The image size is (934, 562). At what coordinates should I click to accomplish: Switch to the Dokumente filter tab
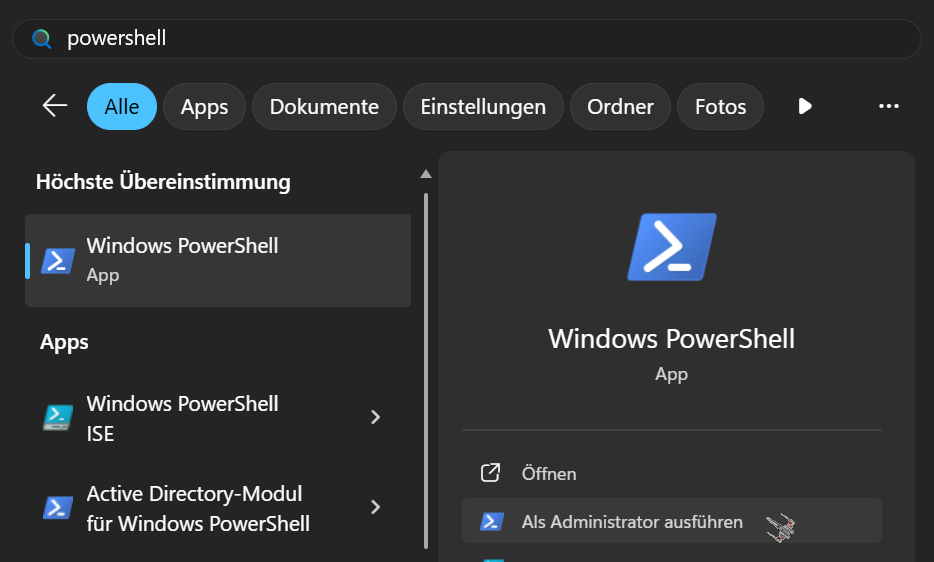pyautogui.click(x=324, y=107)
